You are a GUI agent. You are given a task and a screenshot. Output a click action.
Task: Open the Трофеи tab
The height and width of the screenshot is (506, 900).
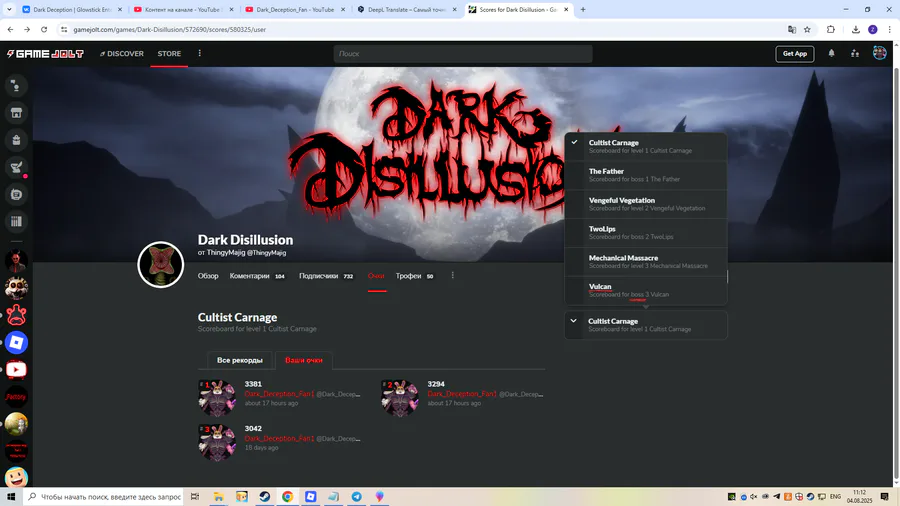[414, 276]
